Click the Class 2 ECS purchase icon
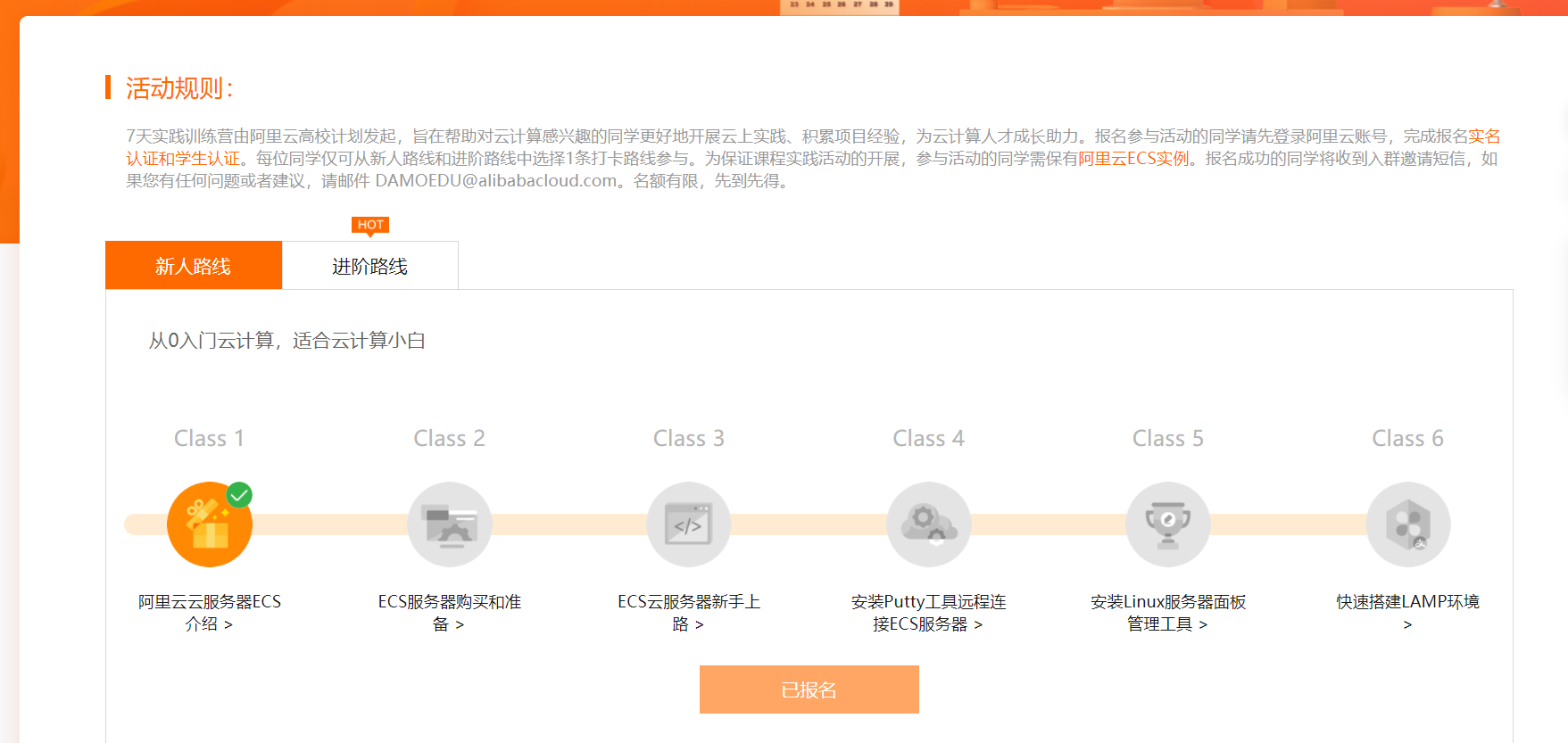This screenshot has width=1568, height=743. click(x=450, y=524)
